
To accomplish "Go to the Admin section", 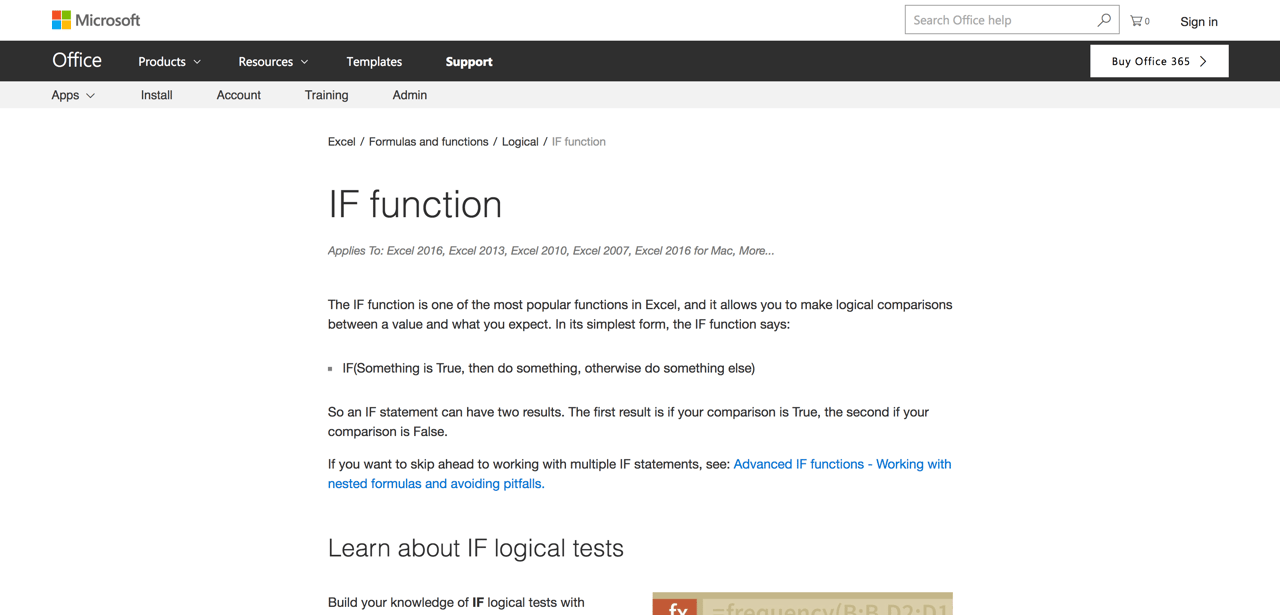I will pos(409,95).
